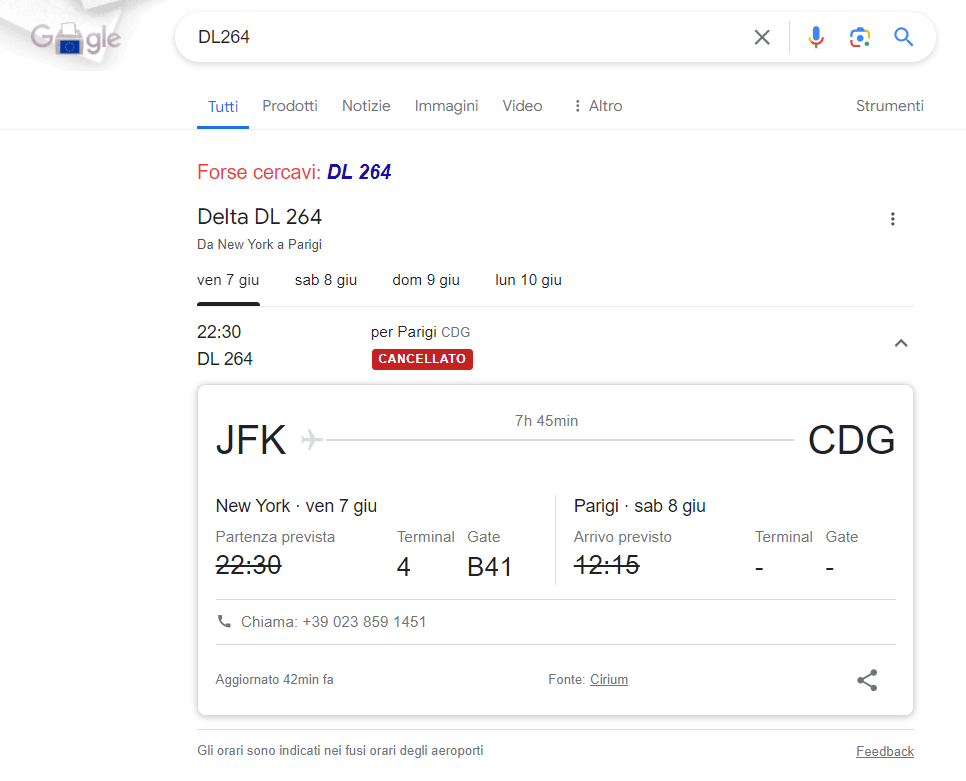
Task: Select the sab 8 giu date option
Action: click(x=326, y=280)
